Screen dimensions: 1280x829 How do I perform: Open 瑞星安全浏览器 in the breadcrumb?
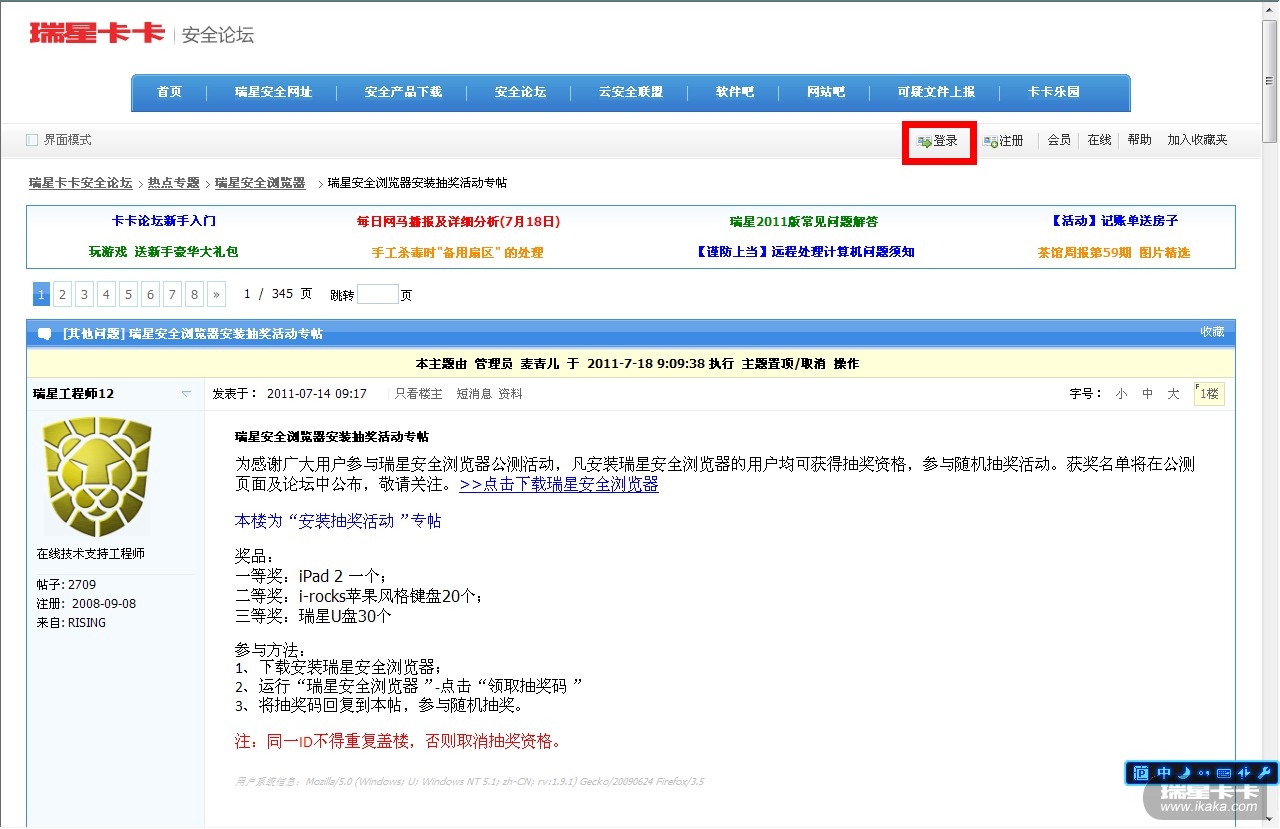pyautogui.click(x=260, y=183)
